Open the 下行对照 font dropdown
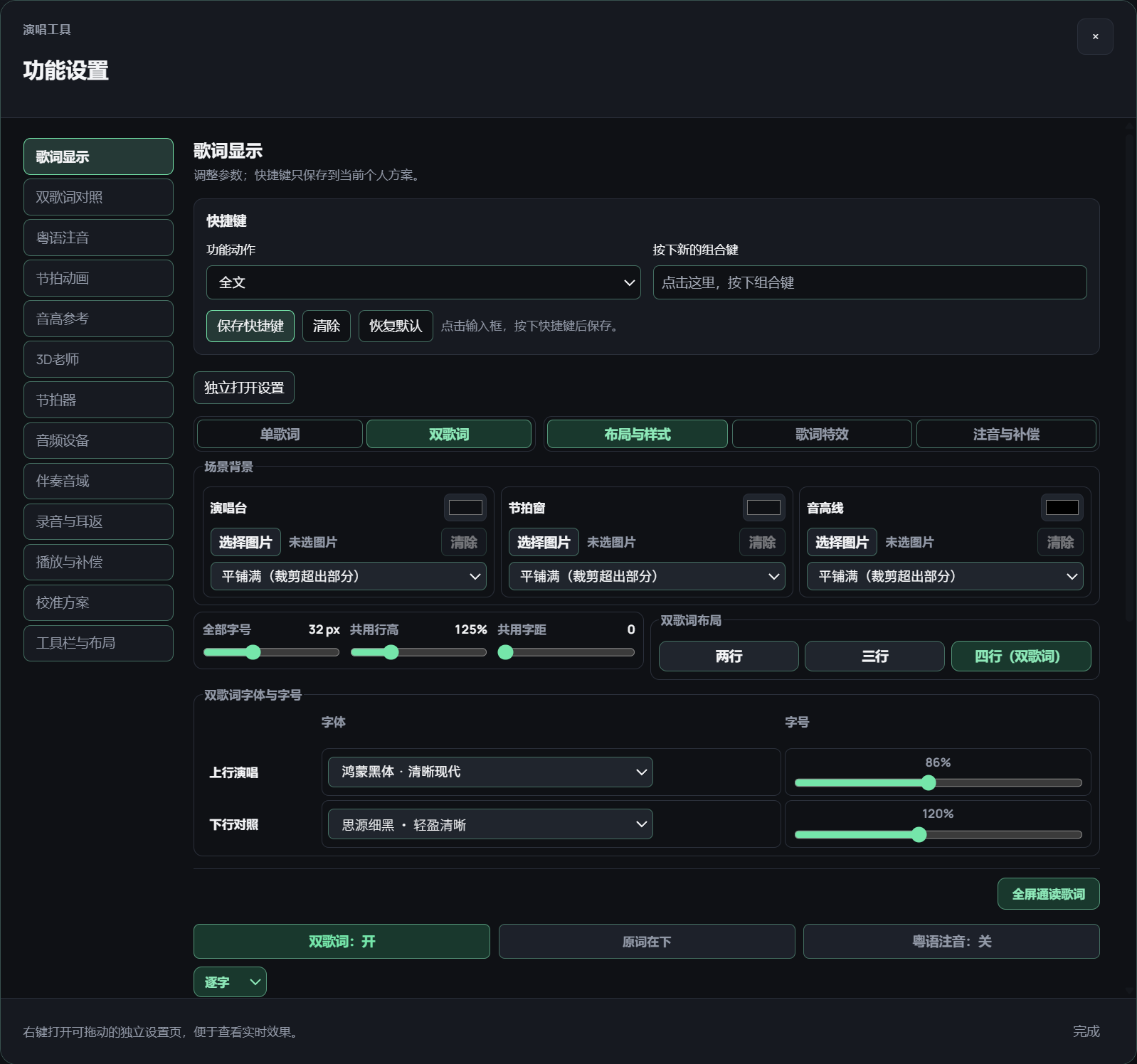The image size is (1137, 1064). (x=490, y=824)
